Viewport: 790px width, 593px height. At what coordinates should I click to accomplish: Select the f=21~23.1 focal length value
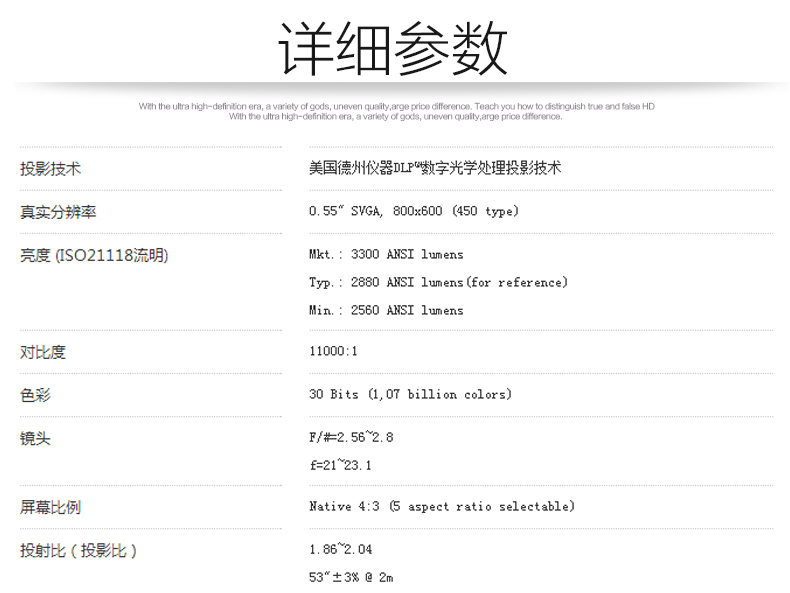[340, 466]
